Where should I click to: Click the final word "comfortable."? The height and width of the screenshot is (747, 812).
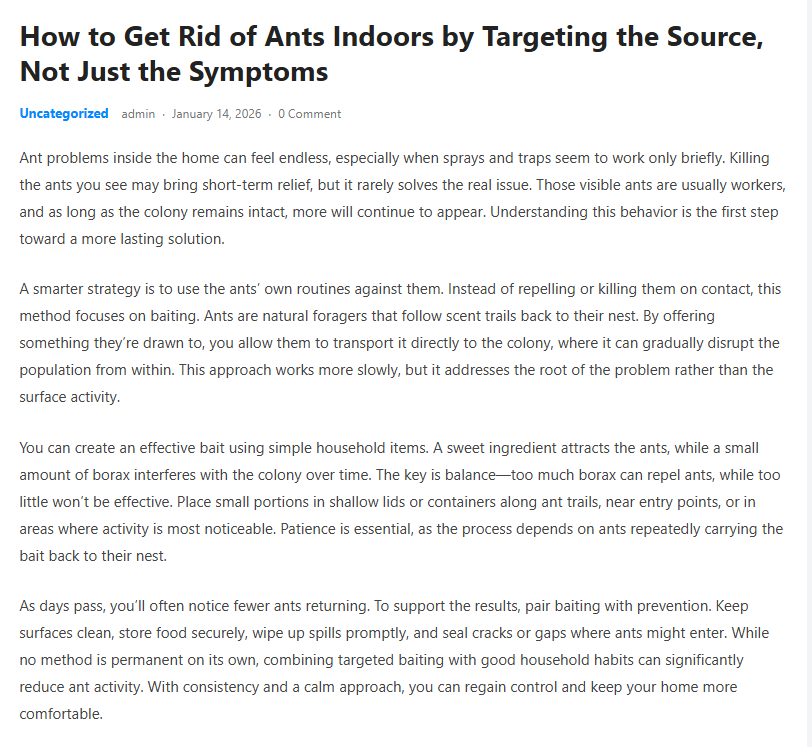(61, 715)
